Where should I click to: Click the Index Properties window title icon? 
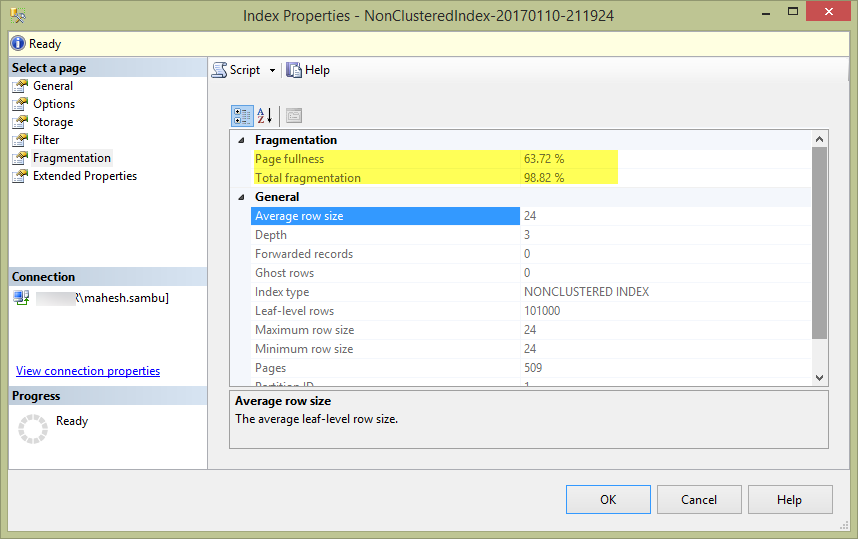pyautogui.click(x=18, y=15)
